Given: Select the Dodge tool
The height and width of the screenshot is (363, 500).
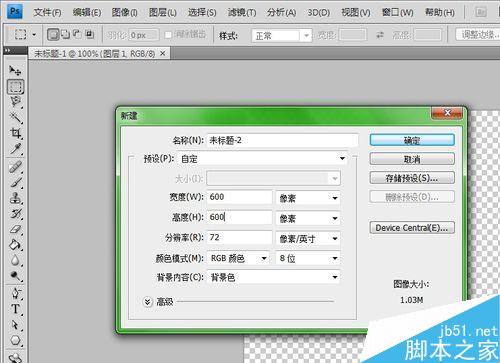Looking at the screenshot, I should click(15, 276).
